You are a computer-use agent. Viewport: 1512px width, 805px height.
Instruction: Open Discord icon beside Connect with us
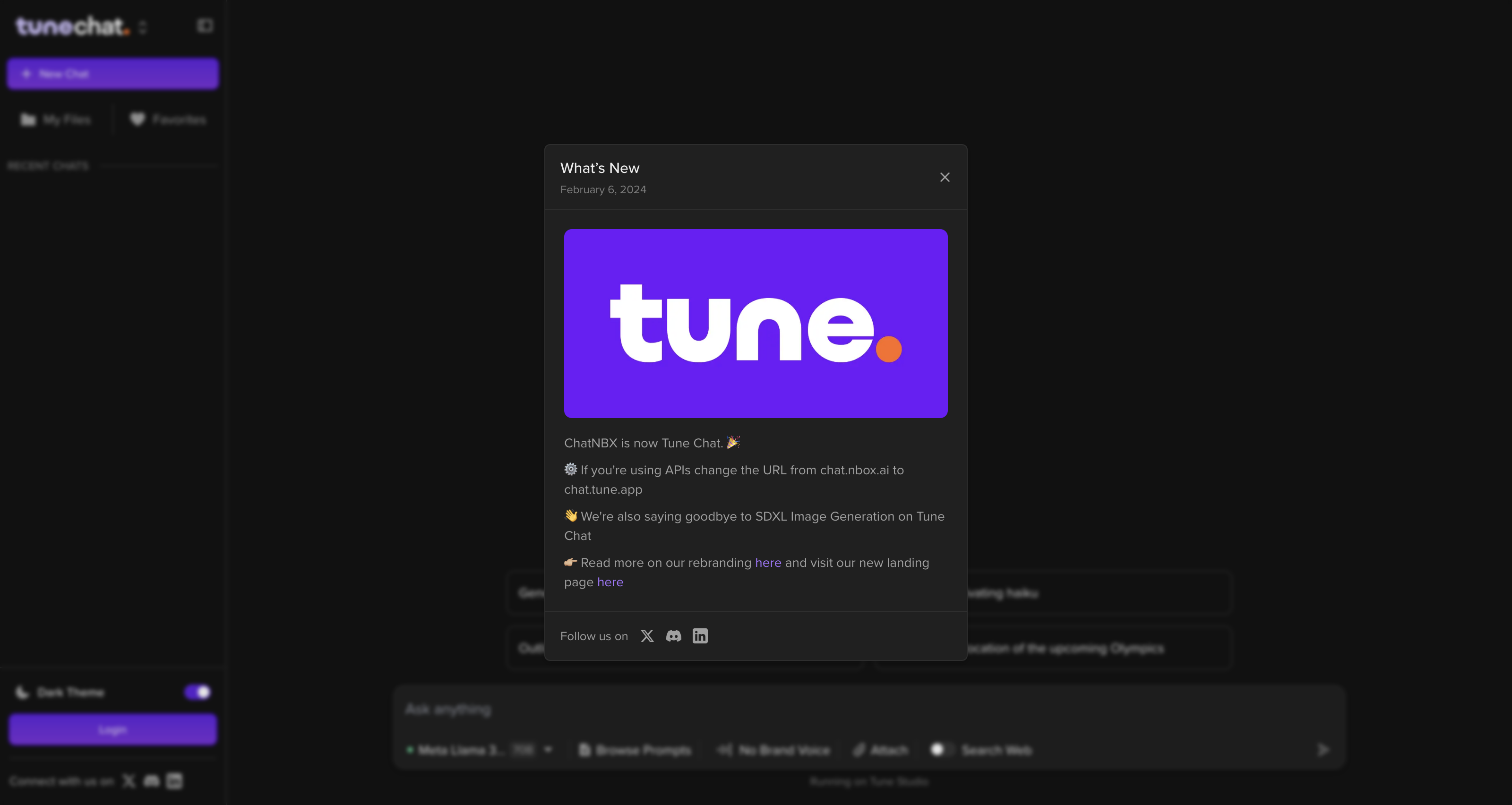click(151, 781)
